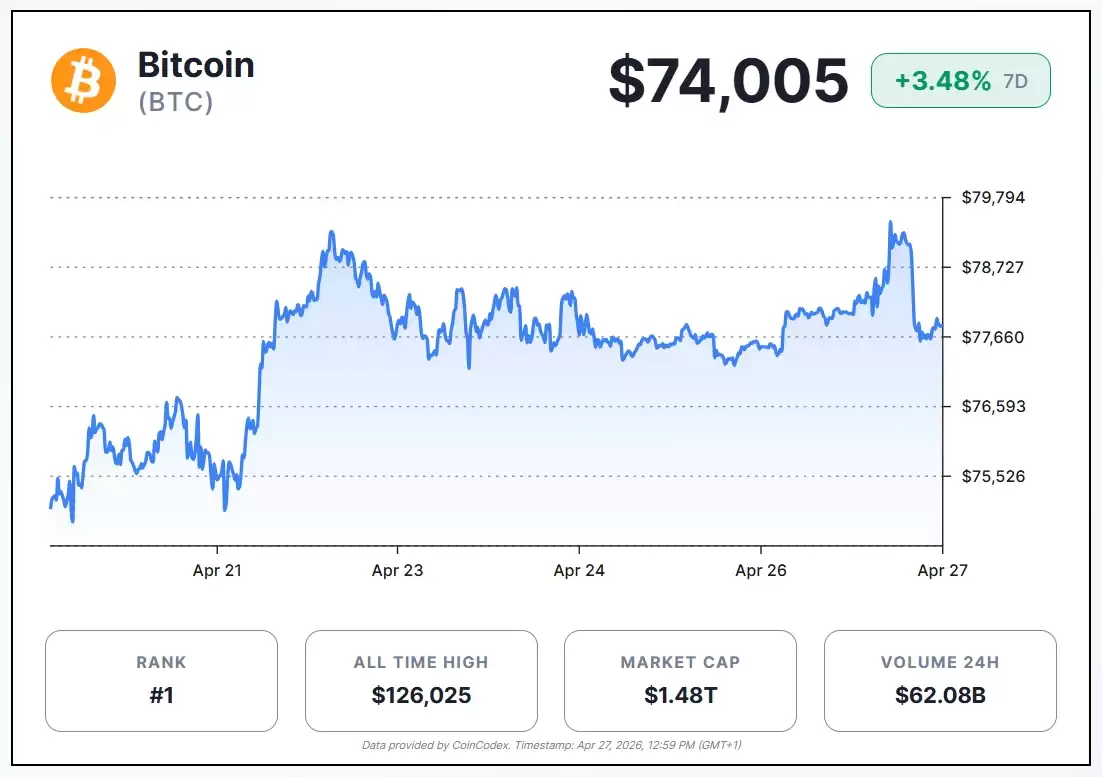This screenshot has height=777, width=1102.
Task: Open the VOLUME 24H $62.08B card
Action: 940,680
